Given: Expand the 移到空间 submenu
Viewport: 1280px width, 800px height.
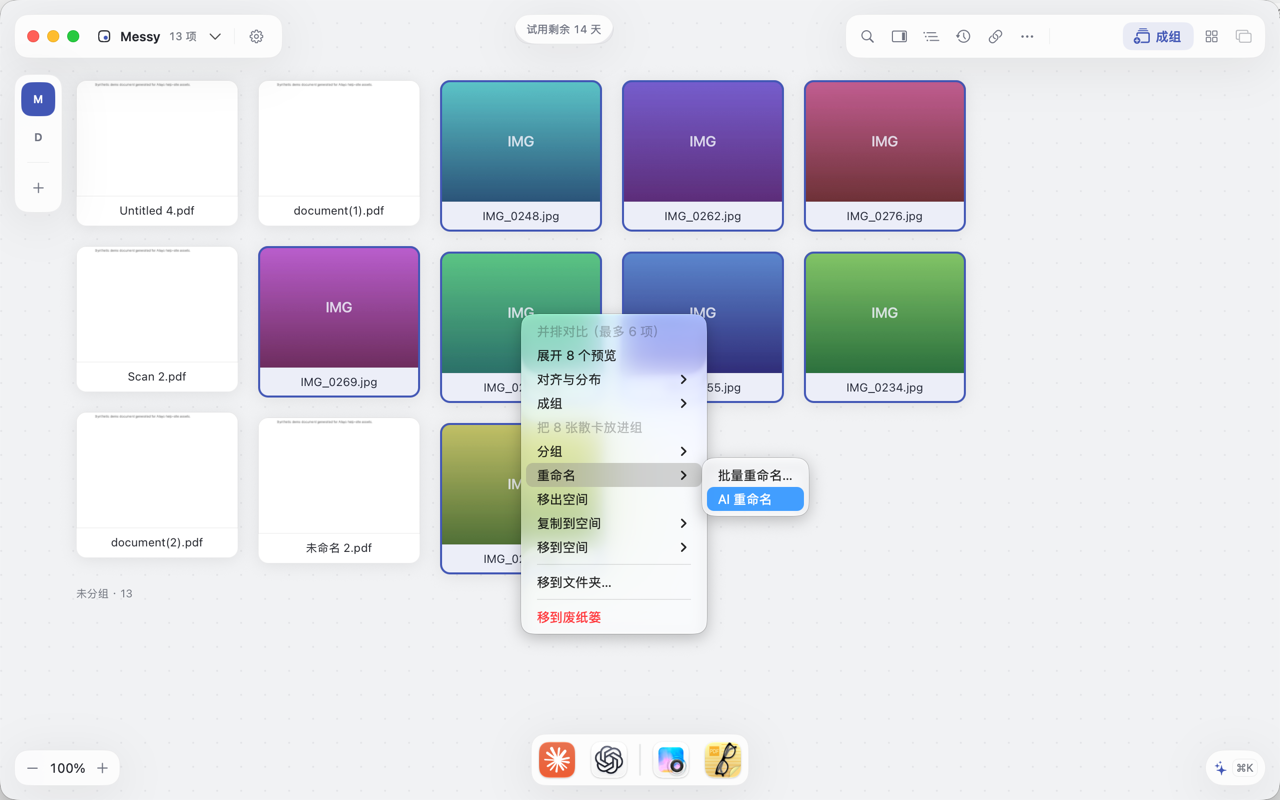Looking at the screenshot, I should [613, 548].
